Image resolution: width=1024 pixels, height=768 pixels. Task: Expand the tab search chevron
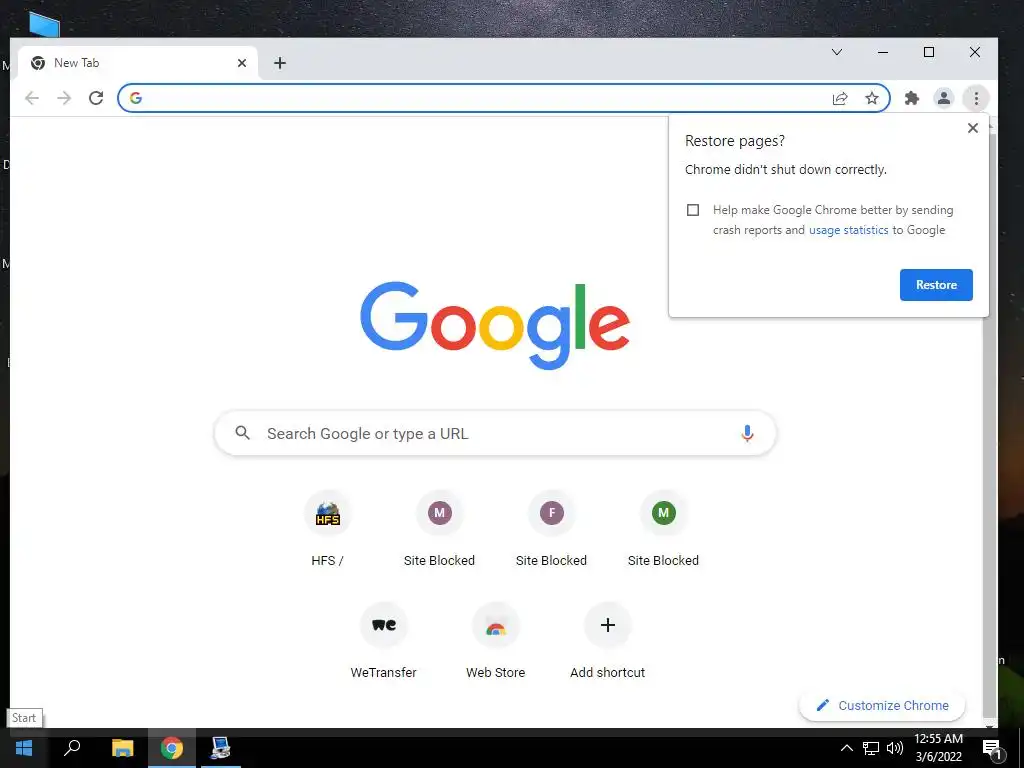pyautogui.click(x=837, y=52)
